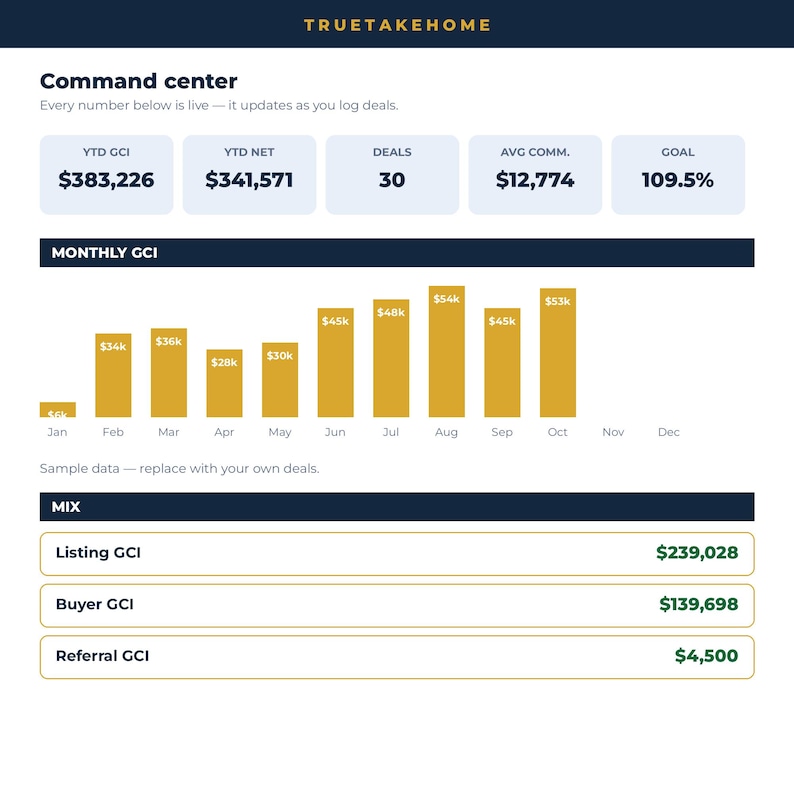Select the Aug axis label

(x=446, y=432)
